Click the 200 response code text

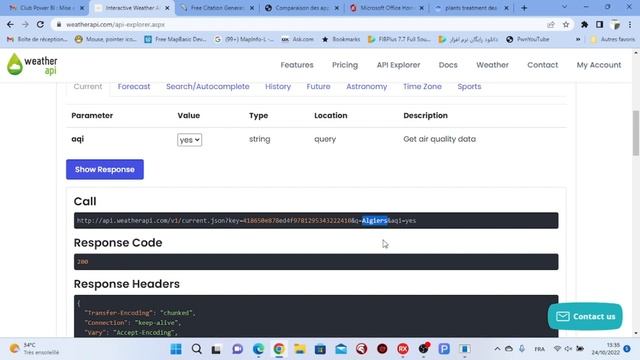pos(82,262)
